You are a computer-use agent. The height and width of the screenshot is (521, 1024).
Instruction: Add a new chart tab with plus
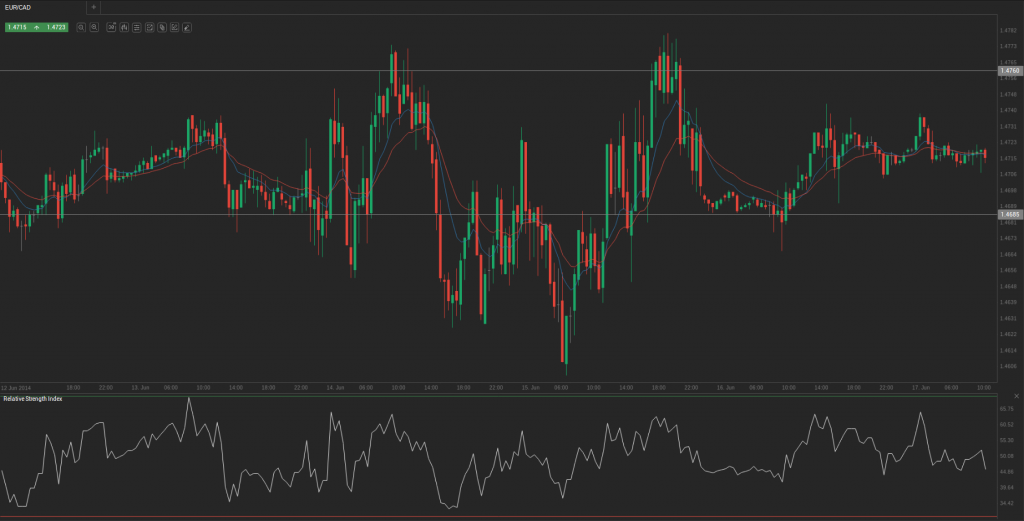(94, 7)
